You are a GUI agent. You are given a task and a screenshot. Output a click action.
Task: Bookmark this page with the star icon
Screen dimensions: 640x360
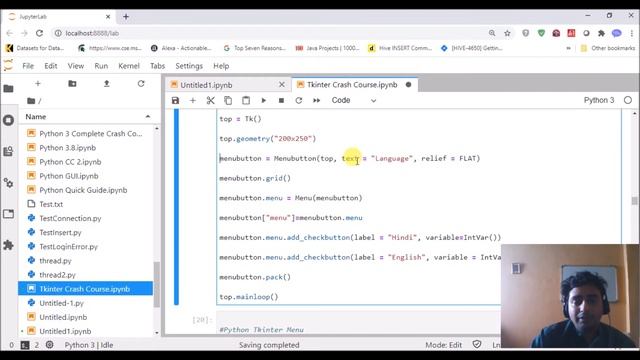point(507,33)
